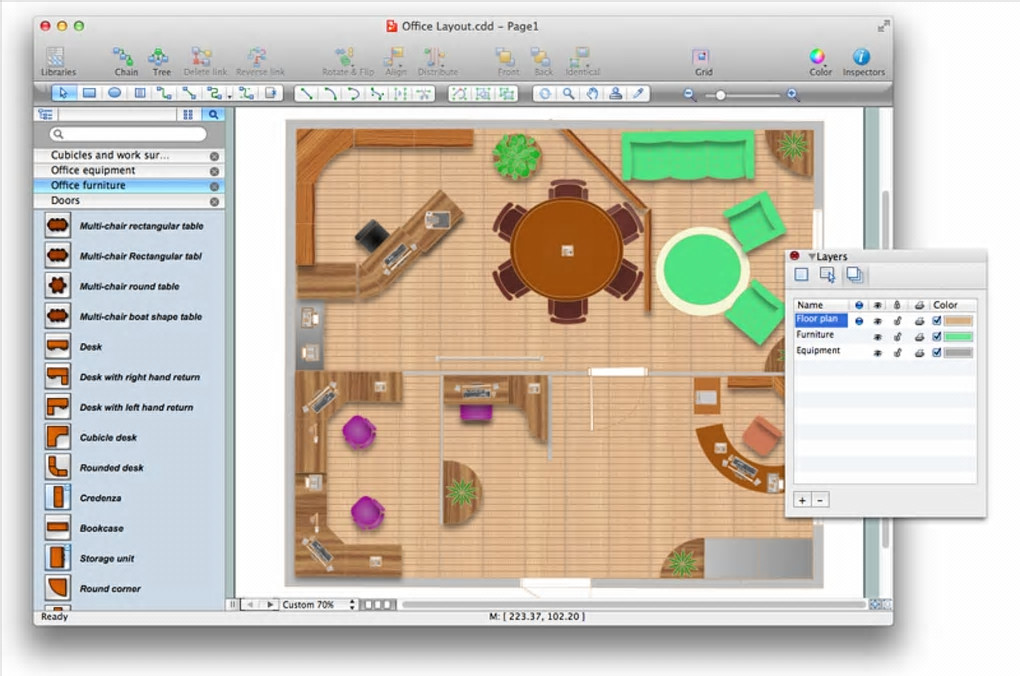
Task: Uncheck Furniture layer color checkbox
Action: 937,336
